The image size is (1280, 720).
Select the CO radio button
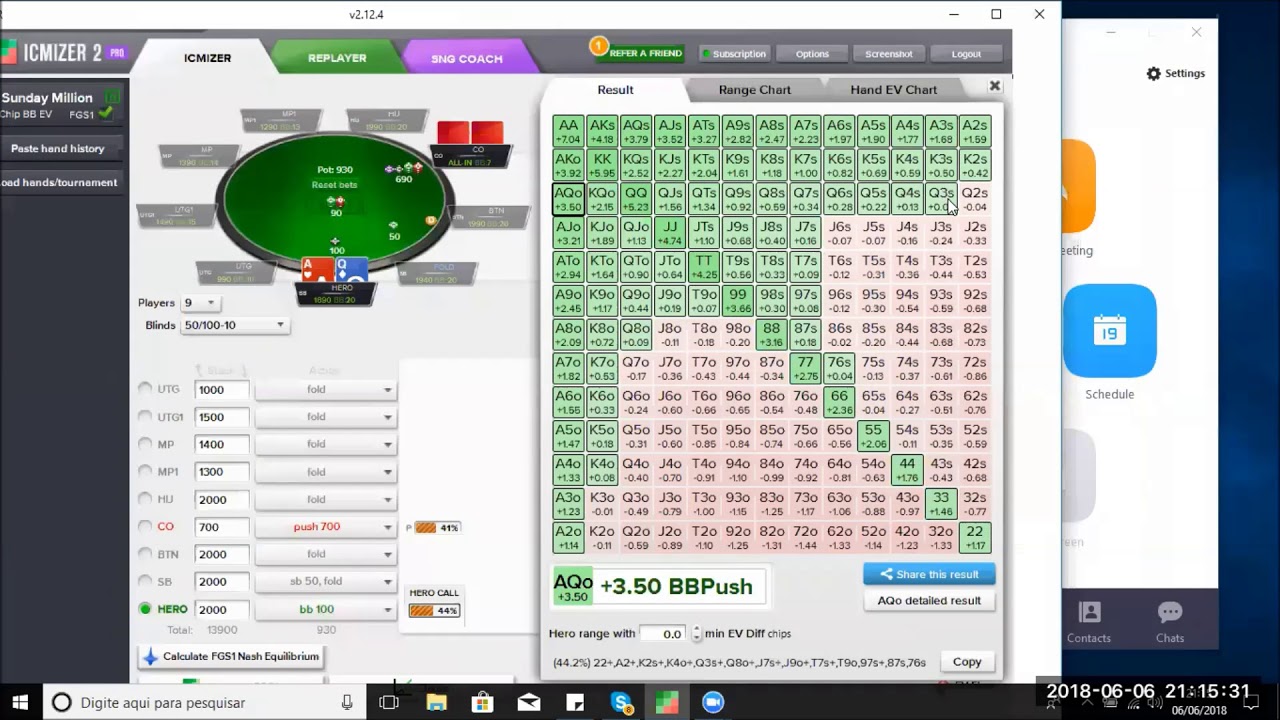146,526
